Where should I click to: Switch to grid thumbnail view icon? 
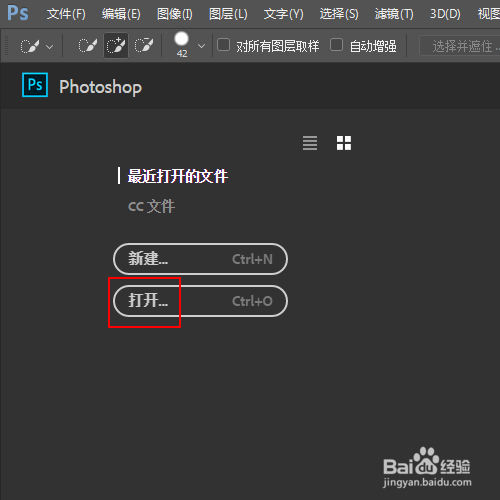coord(344,143)
